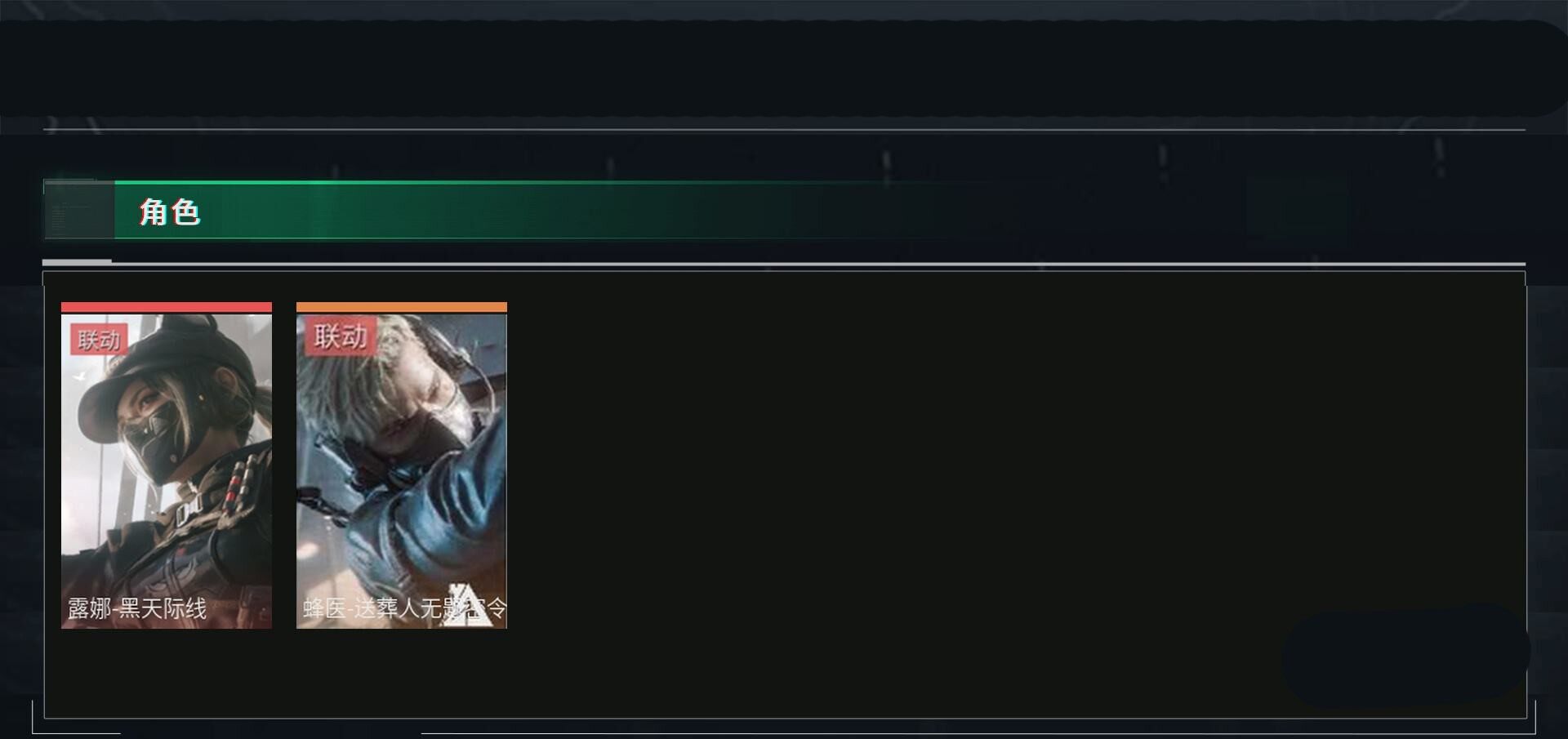Select the 角色 section title text
The width and height of the screenshot is (1568, 739).
click(x=170, y=211)
